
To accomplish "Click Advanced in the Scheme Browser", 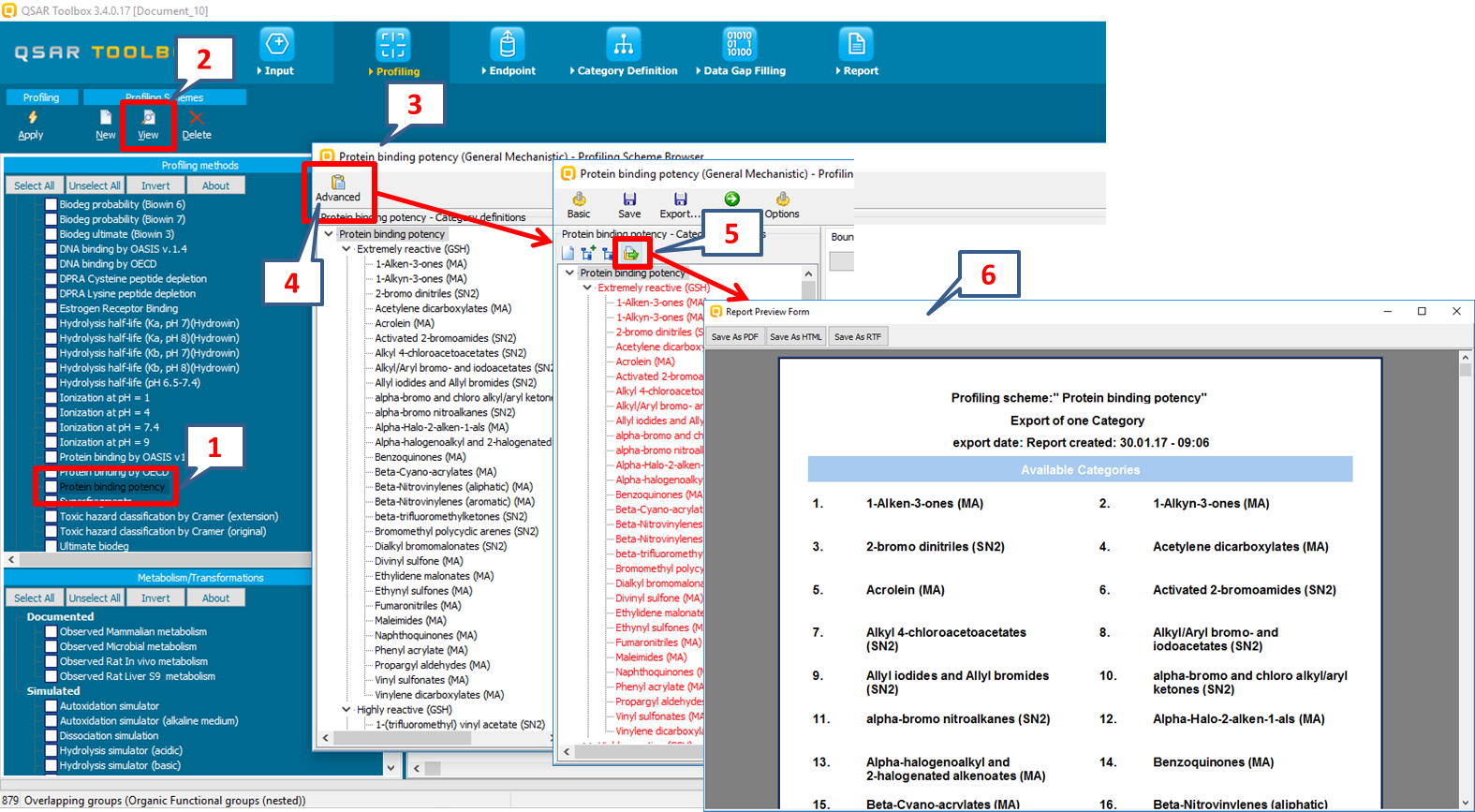I will [x=338, y=188].
